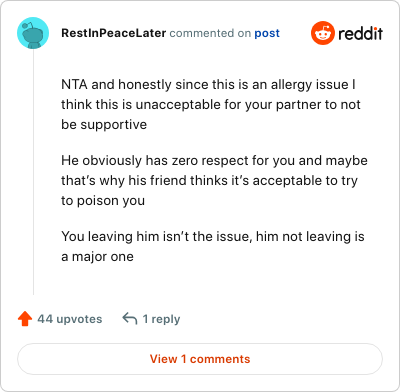Follow the blue "post" link
Viewport: 400px width, 392px height.
pyautogui.click(x=267, y=34)
